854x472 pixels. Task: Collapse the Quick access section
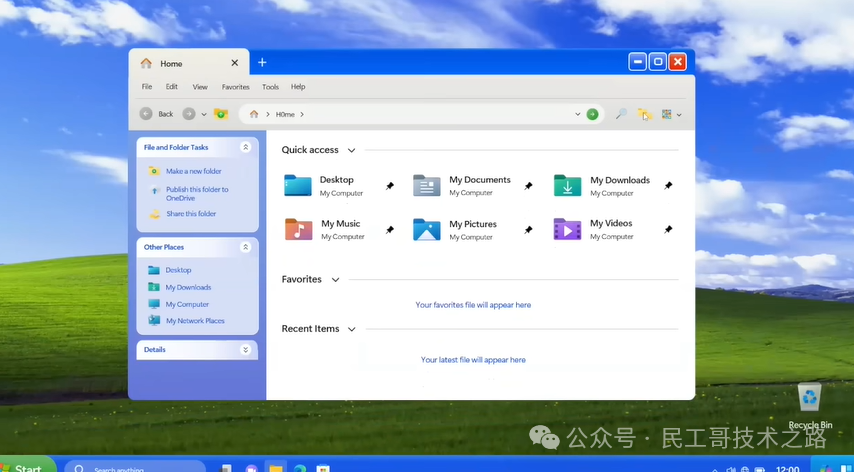click(x=351, y=150)
